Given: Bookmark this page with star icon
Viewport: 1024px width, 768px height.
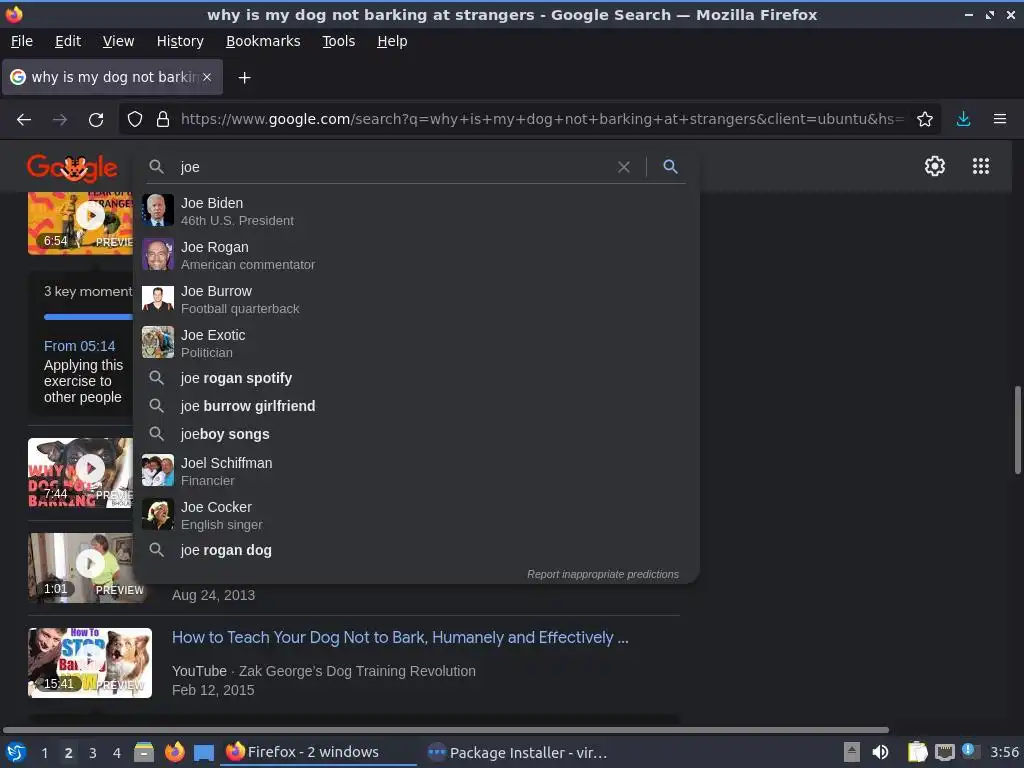Looking at the screenshot, I should point(925,120).
